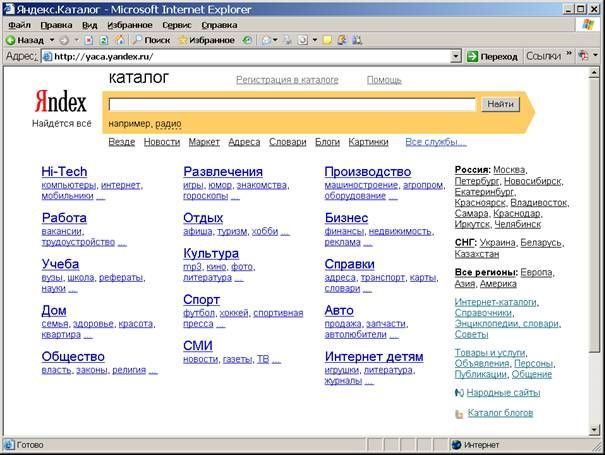Open the Справка menu
The height and width of the screenshot is (455, 605).
click(x=219, y=25)
